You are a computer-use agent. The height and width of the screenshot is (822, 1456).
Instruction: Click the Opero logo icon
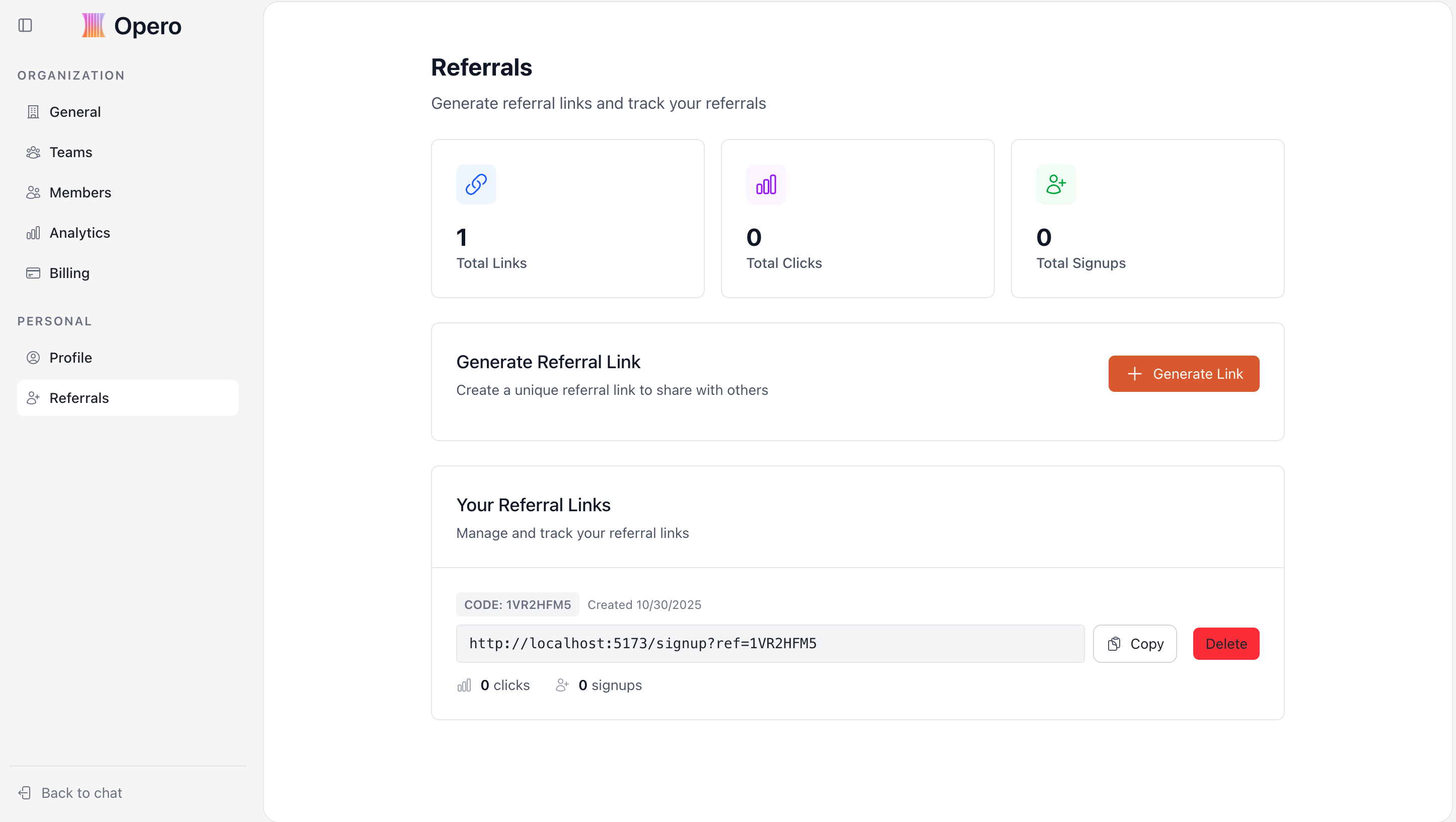tap(93, 26)
